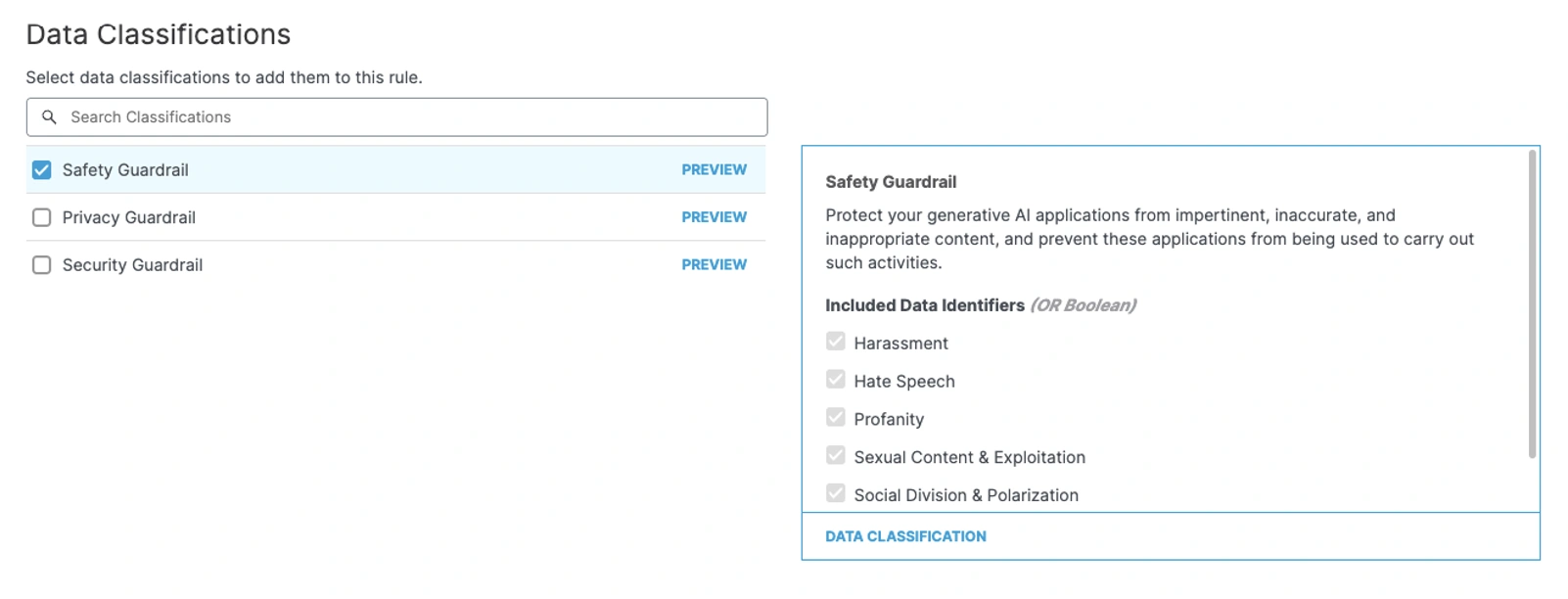Show the Security Guardrail preview
This screenshot has width=1568, height=599.
click(x=714, y=265)
